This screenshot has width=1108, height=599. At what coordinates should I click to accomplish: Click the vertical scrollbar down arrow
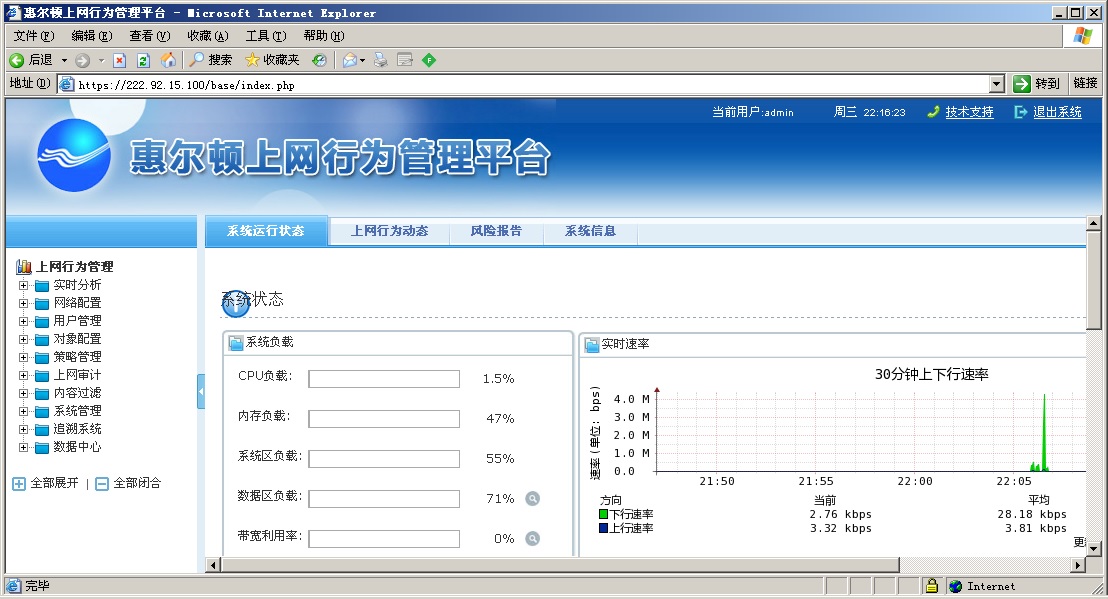[x=1093, y=549]
